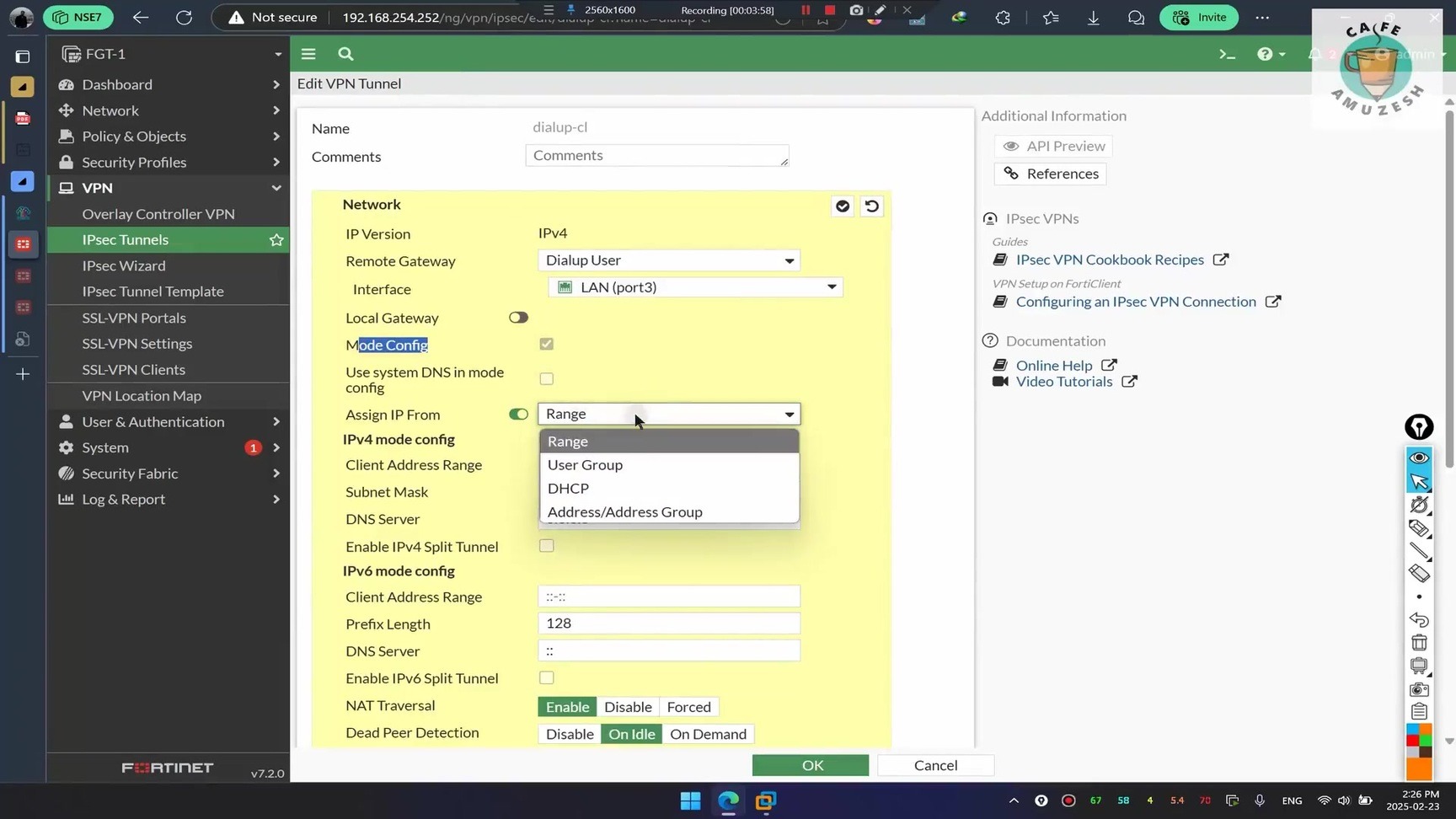
Task: Check Enable IPv4 Split Tunnel
Action: pos(547,546)
